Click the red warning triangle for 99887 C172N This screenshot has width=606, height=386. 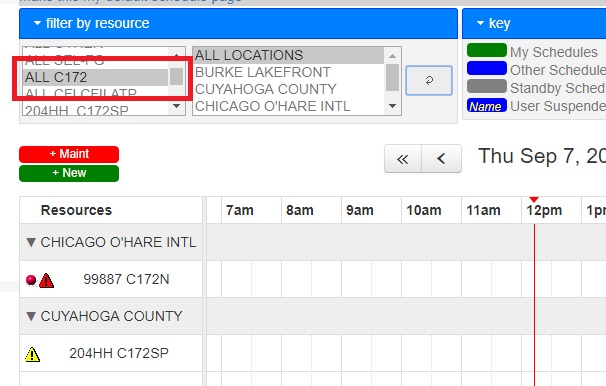click(46, 281)
